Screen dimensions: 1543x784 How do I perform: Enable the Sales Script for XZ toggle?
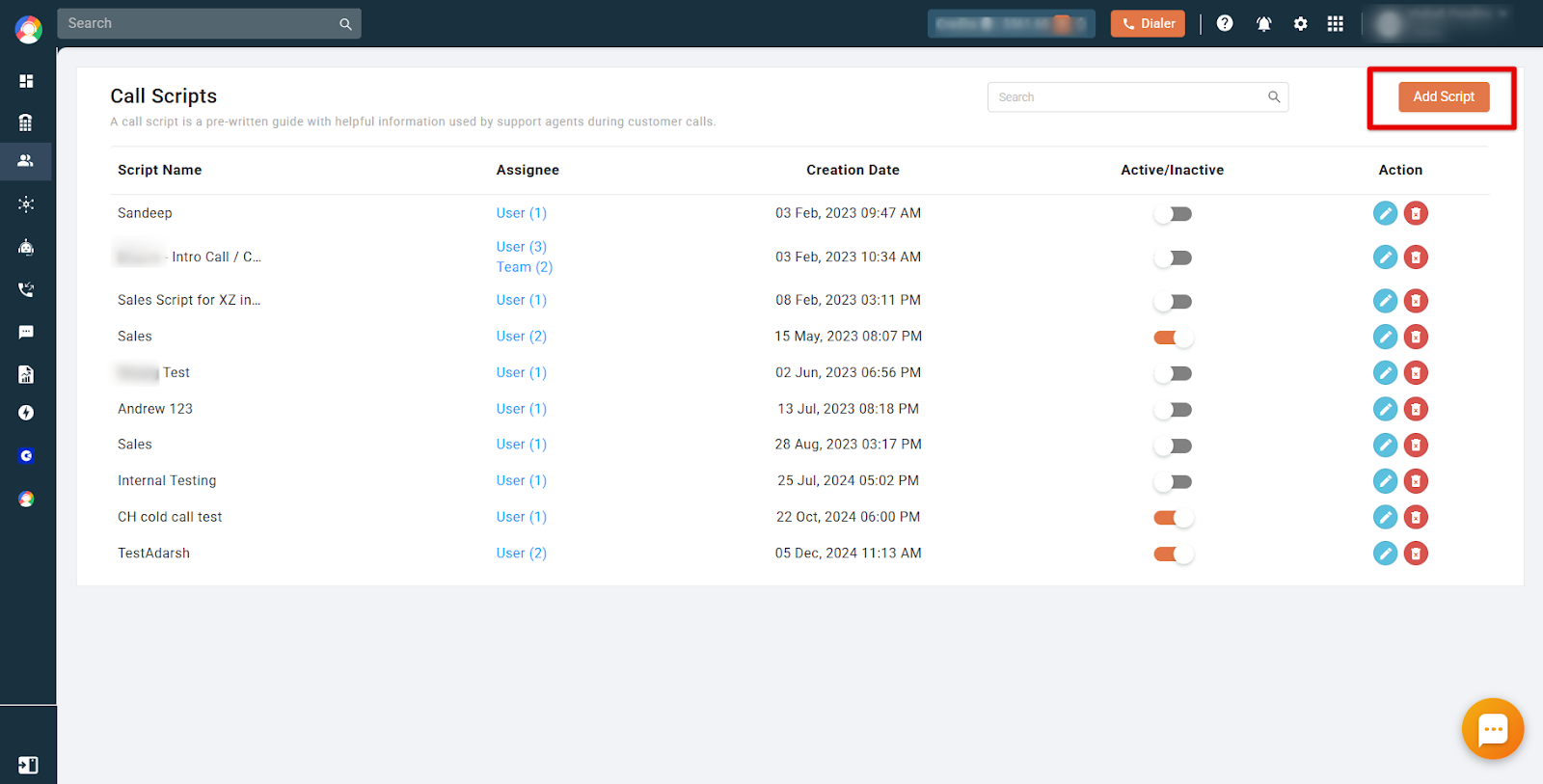pyautogui.click(x=1173, y=302)
